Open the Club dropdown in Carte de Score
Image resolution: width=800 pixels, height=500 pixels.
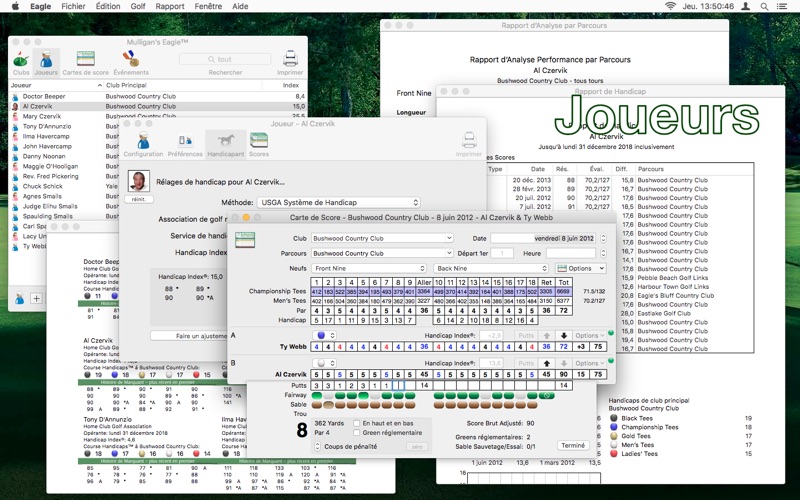pyautogui.click(x=382, y=238)
